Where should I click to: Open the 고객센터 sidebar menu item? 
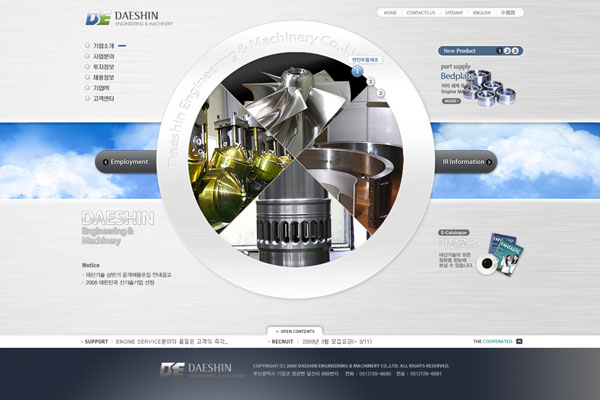tap(104, 98)
